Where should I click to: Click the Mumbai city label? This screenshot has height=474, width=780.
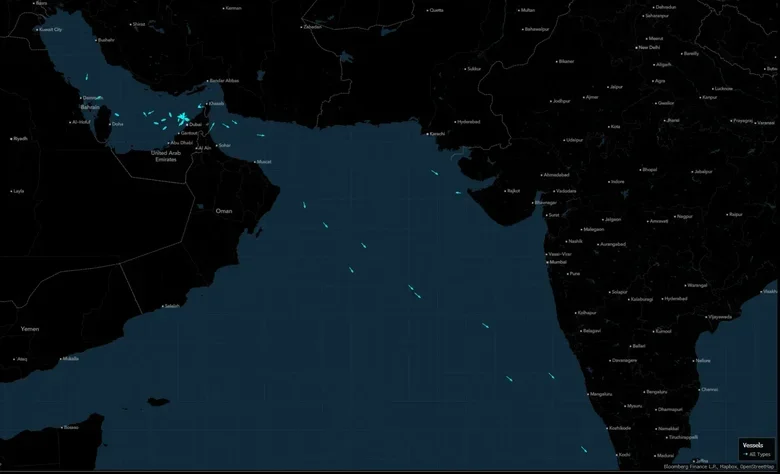click(x=557, y=262)
